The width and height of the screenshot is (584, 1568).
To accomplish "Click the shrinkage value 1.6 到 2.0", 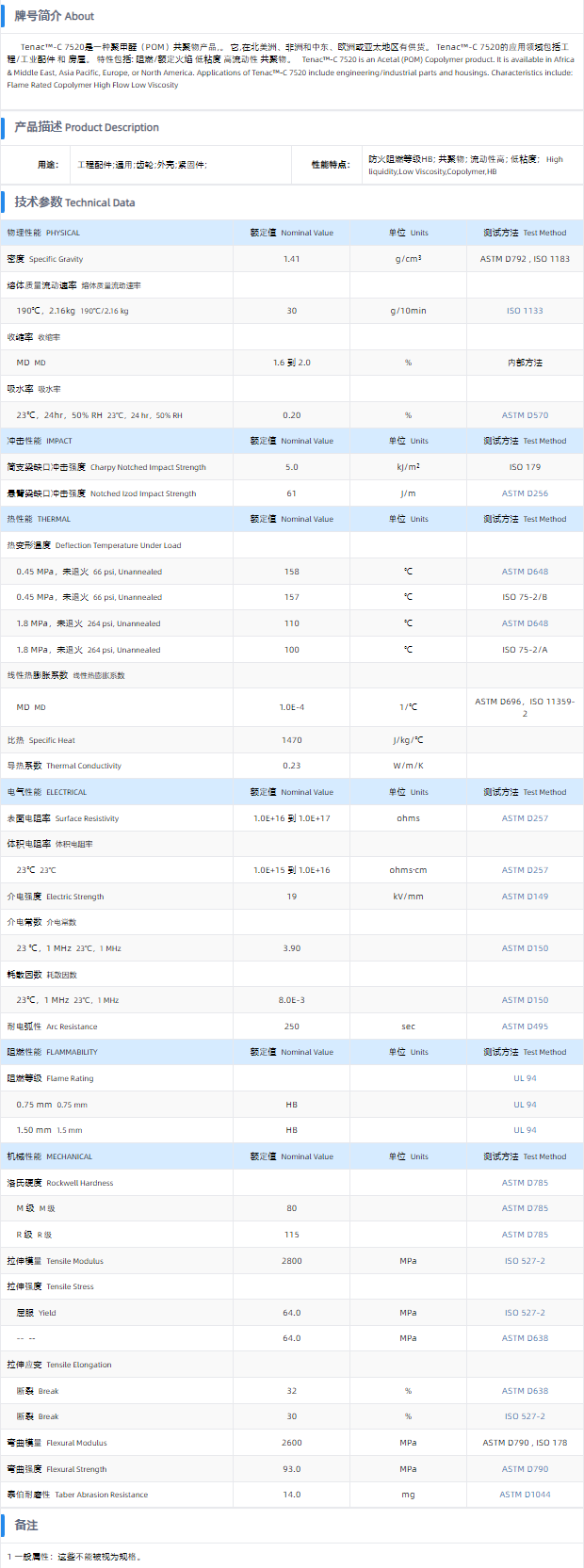I will click(292, 363).
